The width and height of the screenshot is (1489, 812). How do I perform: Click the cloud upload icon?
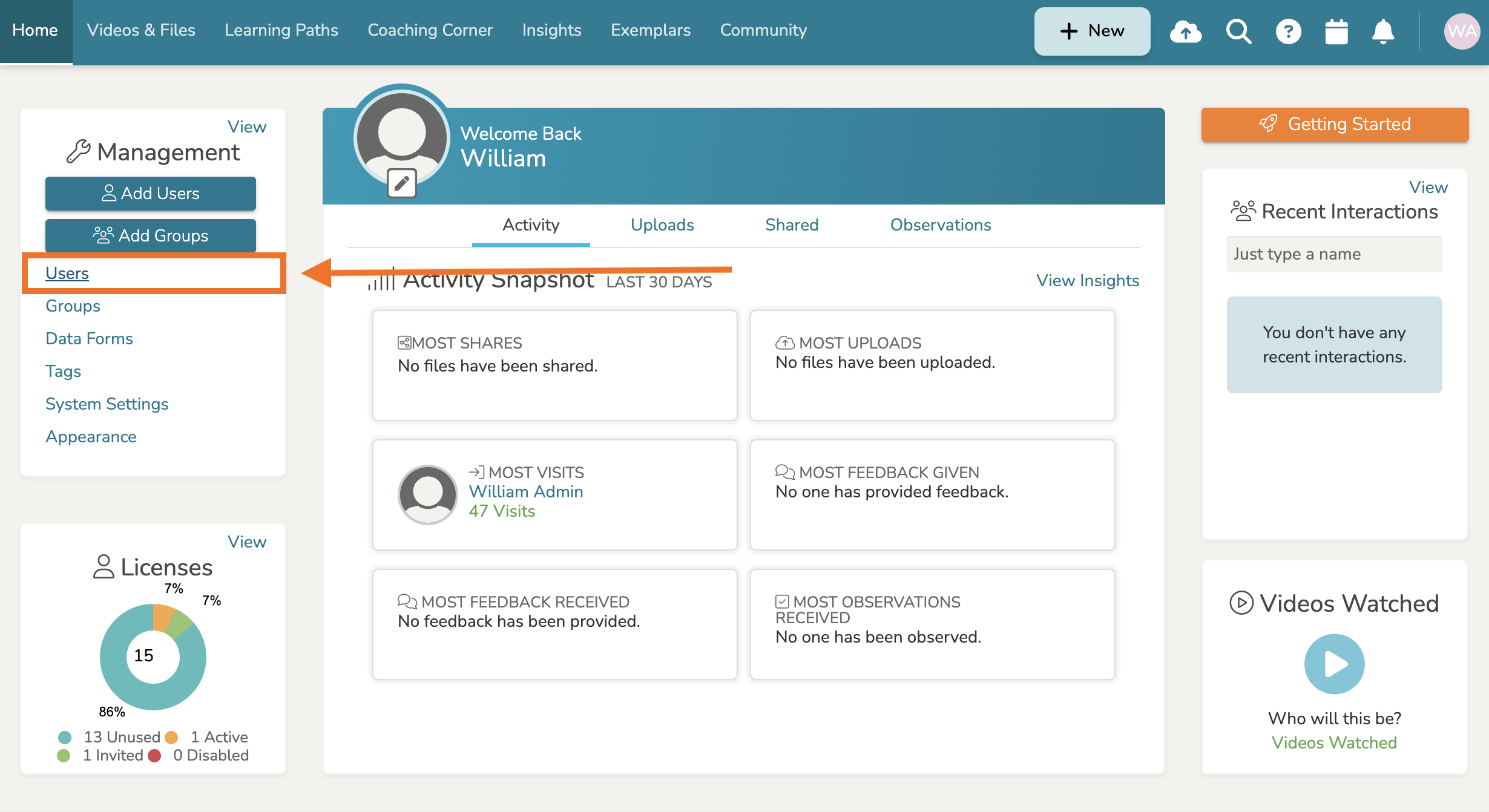tap(1186, 31)
